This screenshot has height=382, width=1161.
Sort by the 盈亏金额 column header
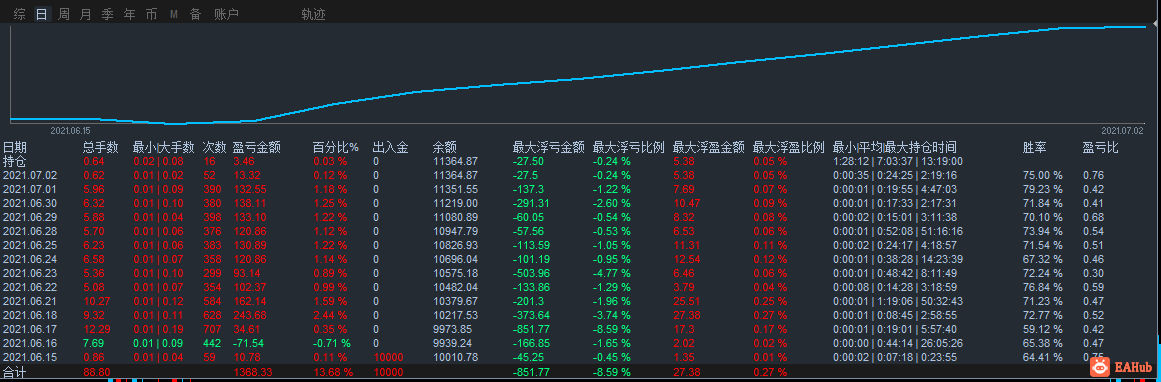257,147
